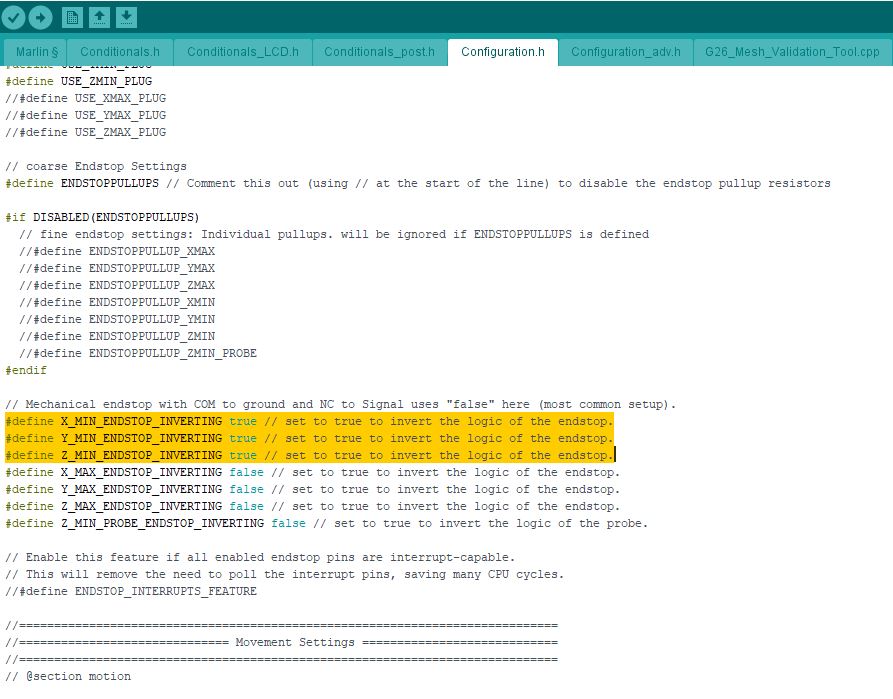Click the Open sketch up-arrow icon
893x699 pixels.
(x=99, y=17)
